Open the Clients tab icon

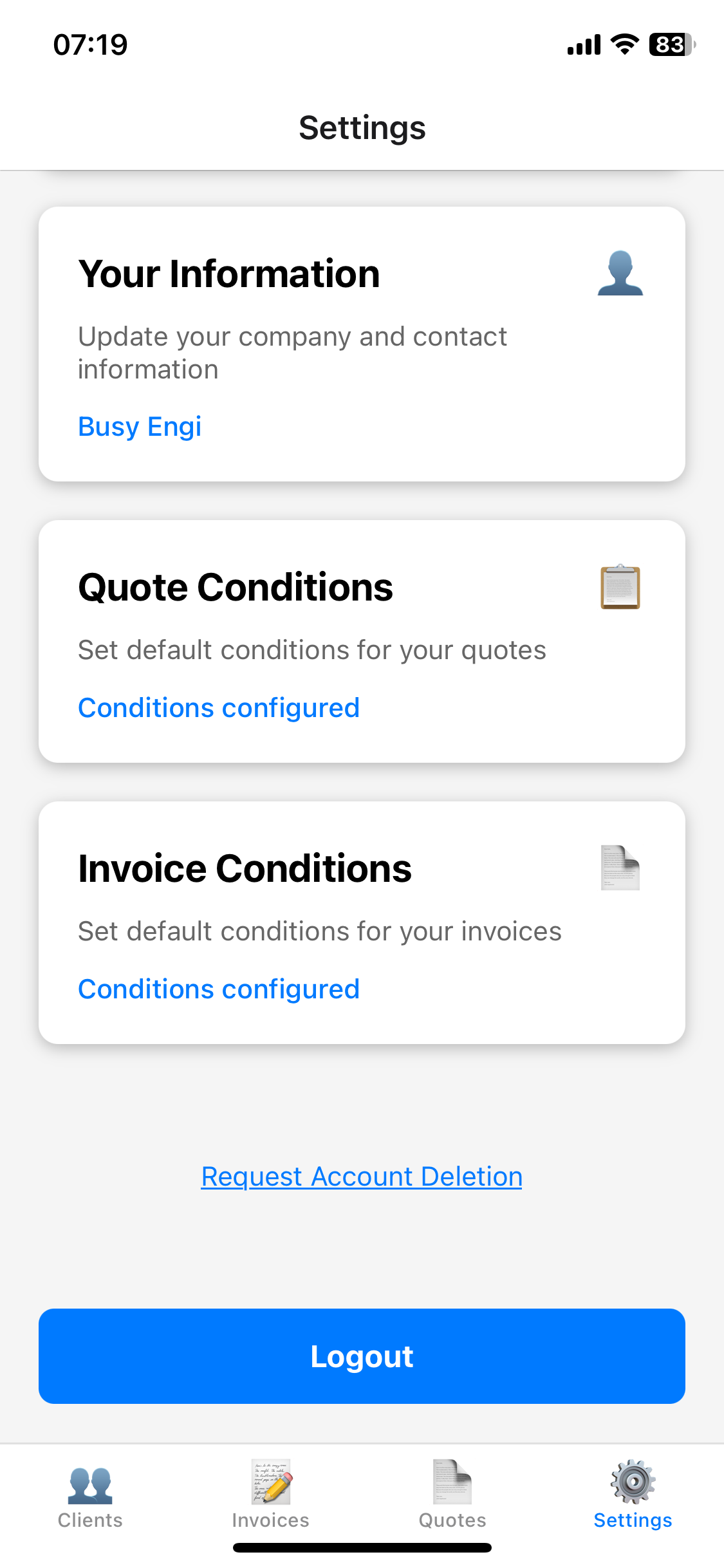pyautogui.click(x=90, y=1484)
